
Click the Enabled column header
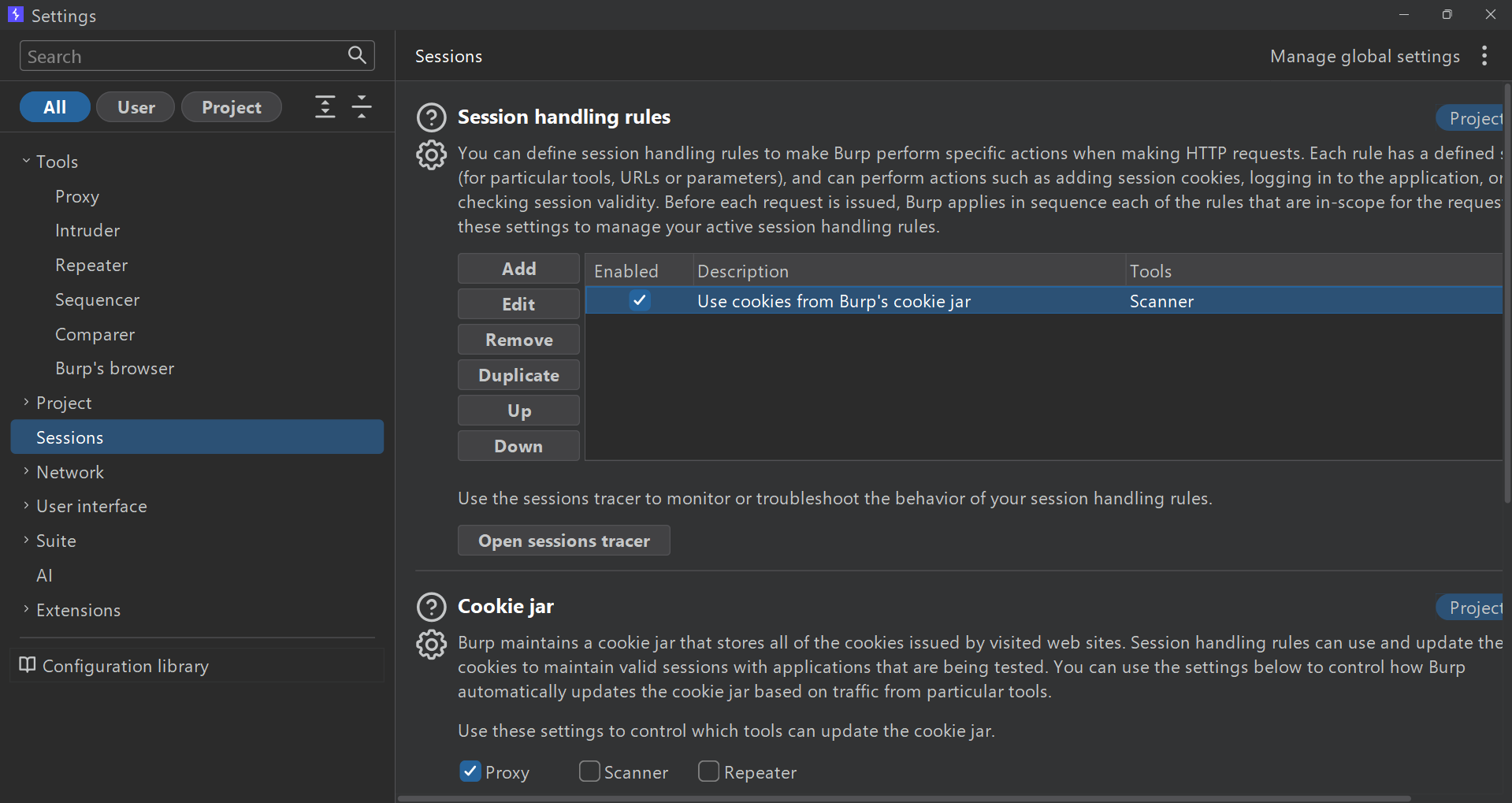pyautogui.click(x=639, y=271)
